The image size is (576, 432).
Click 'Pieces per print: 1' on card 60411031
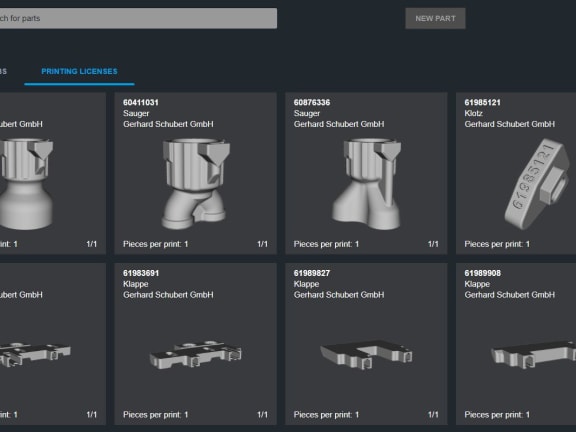[156, 244]
